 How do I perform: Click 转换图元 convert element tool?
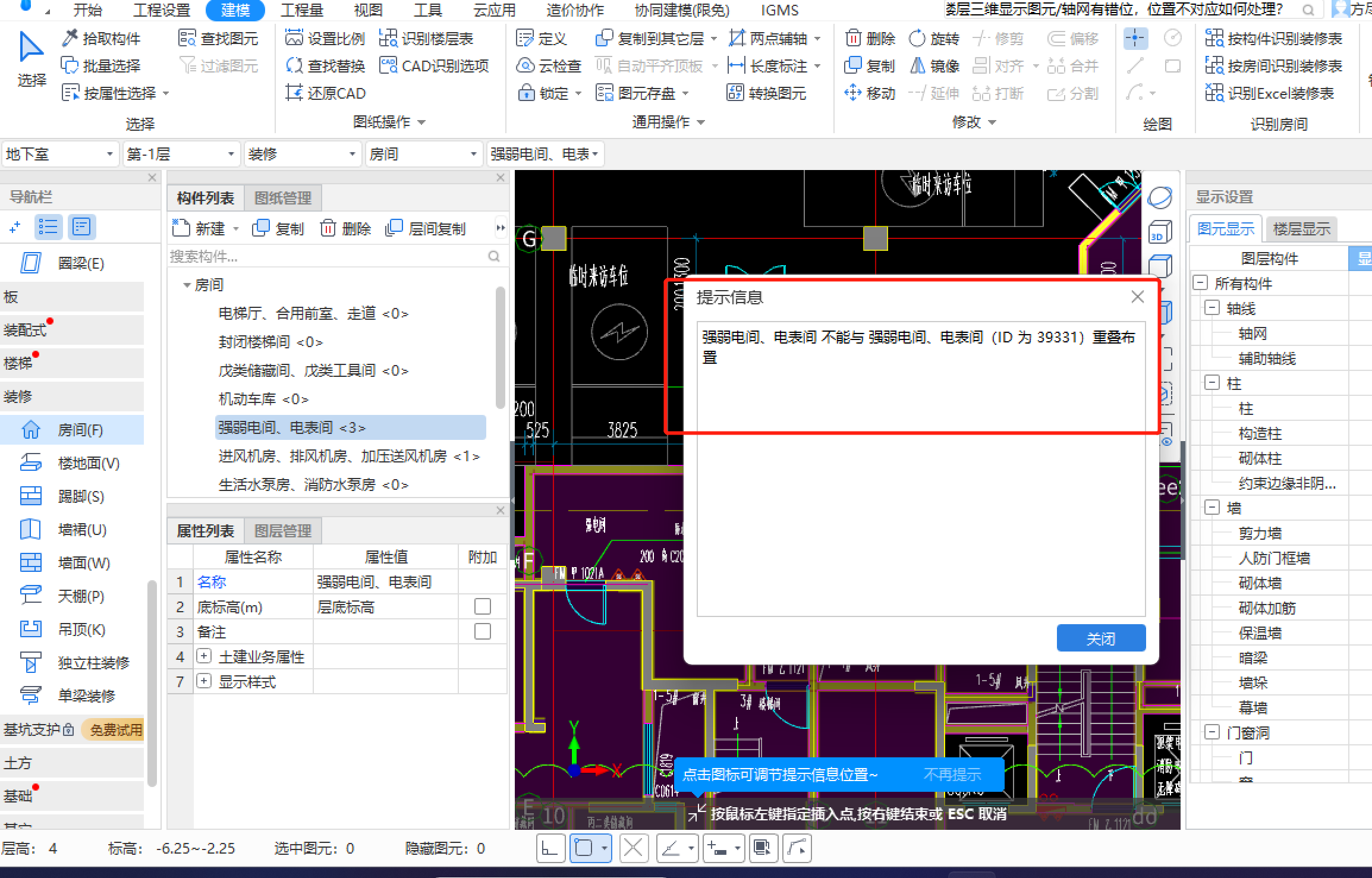click(766, 93)
